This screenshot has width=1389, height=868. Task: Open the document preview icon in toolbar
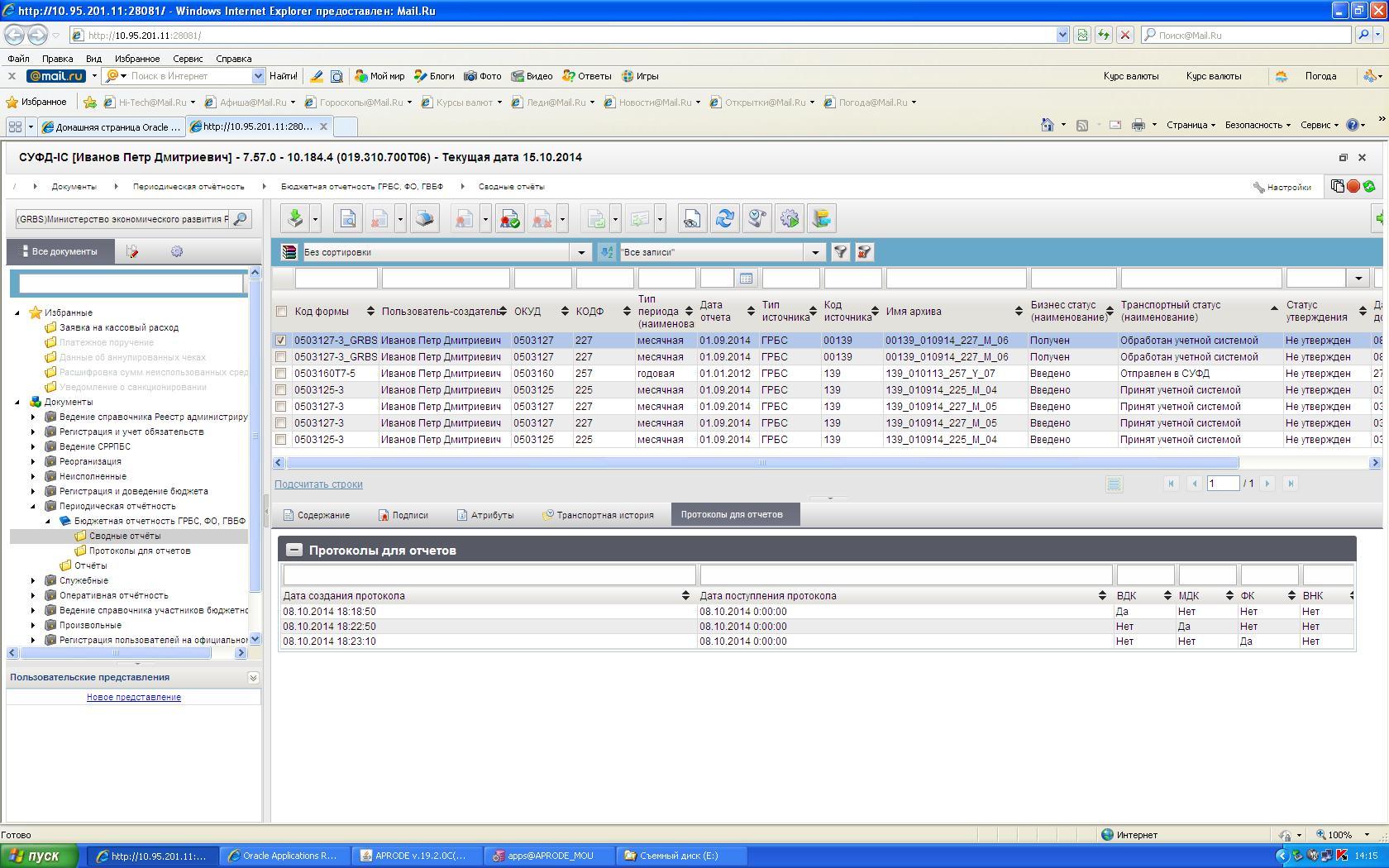pyautogui.click(x=347, y=219)
